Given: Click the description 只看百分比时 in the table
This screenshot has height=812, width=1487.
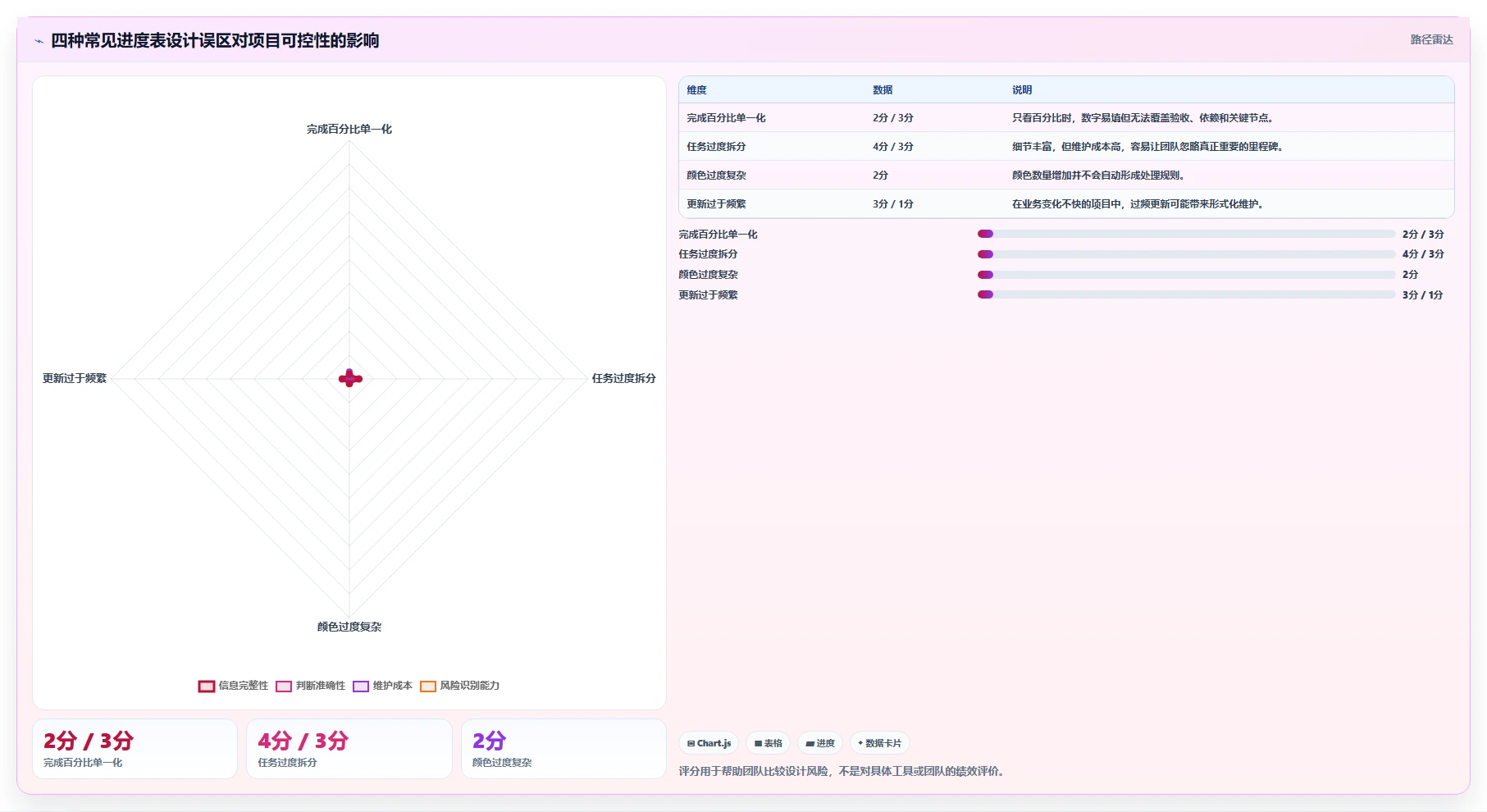Looking at the screenshot, I should [x=1143, y=118].
